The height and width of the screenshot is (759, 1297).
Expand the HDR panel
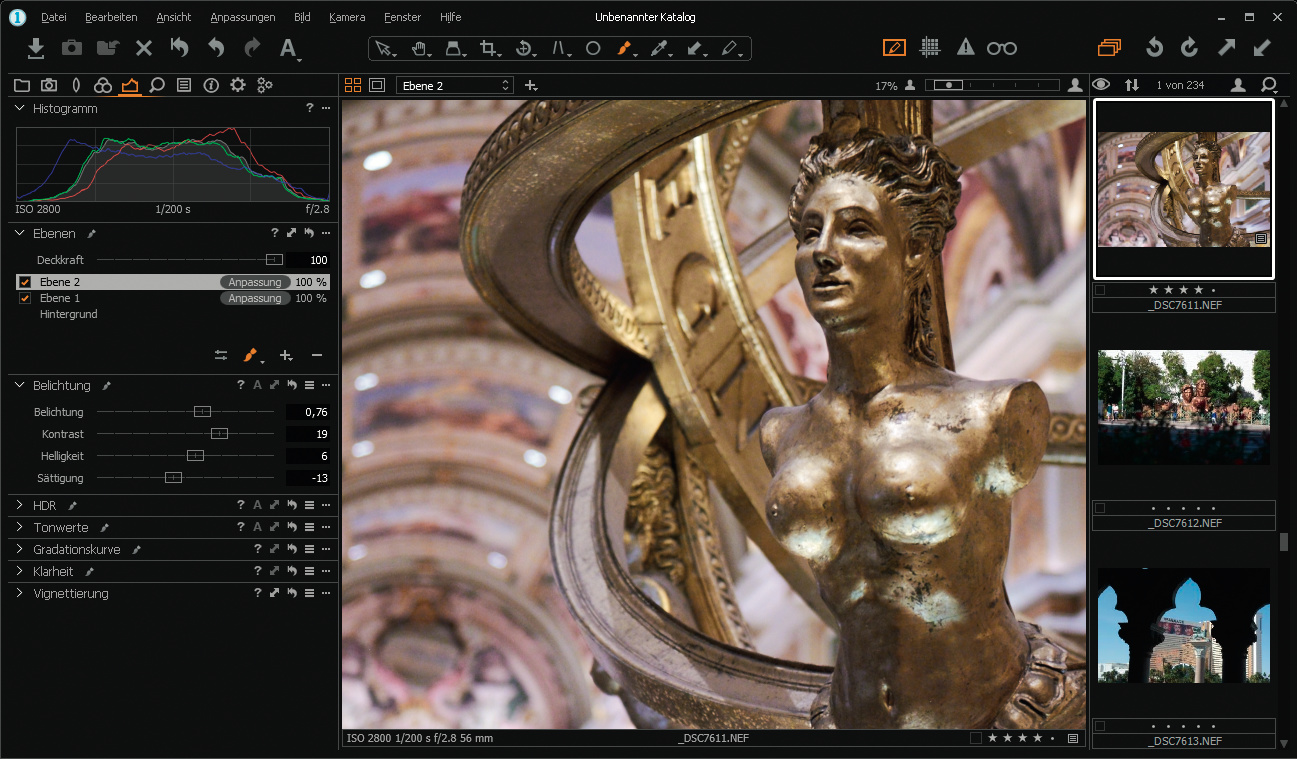click(x=20, y=505)
